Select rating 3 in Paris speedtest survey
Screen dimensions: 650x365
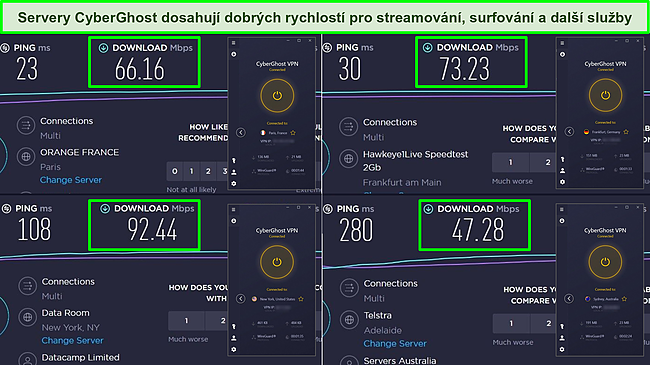(224, 171)
